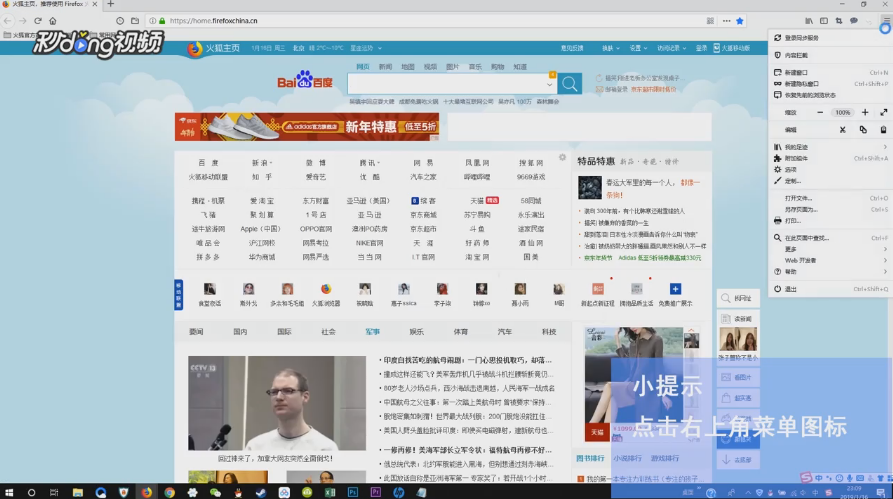The image size is (893, 499).
Task: Select the 地图 search tab above Baidu box
Action: point(408,67)
